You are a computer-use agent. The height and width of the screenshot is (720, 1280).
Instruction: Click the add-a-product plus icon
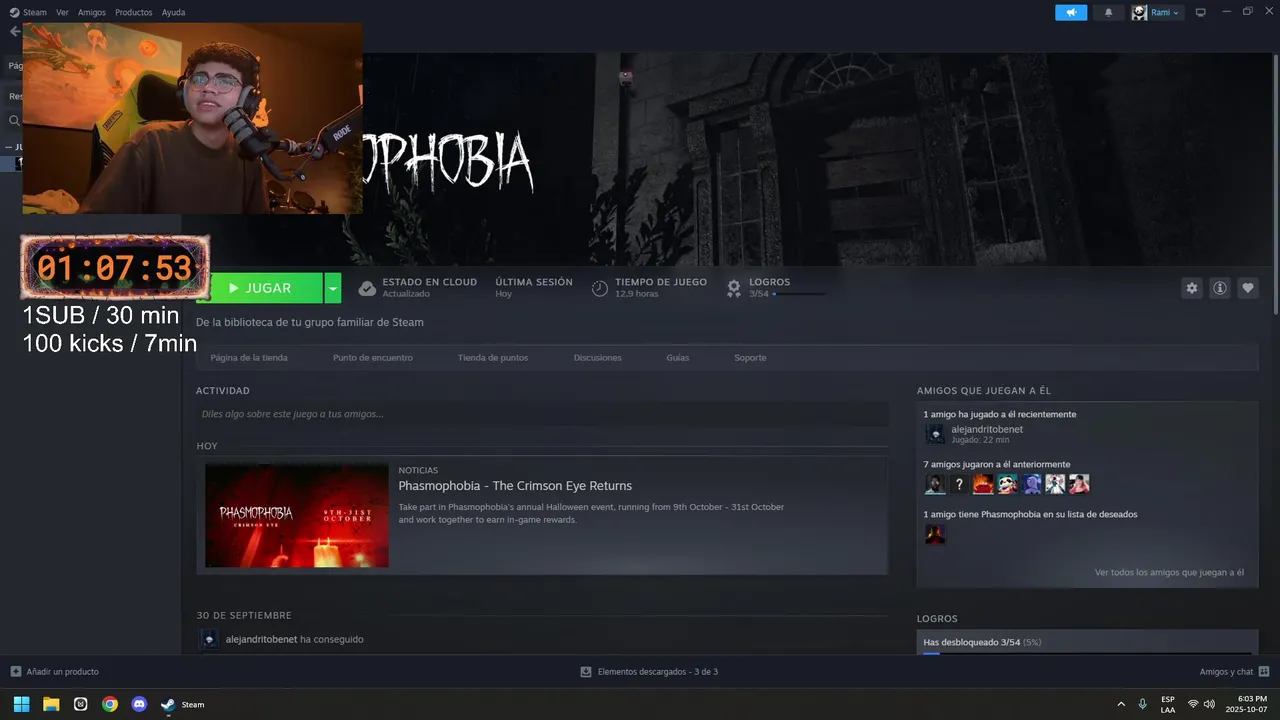(x=15, y=671)
